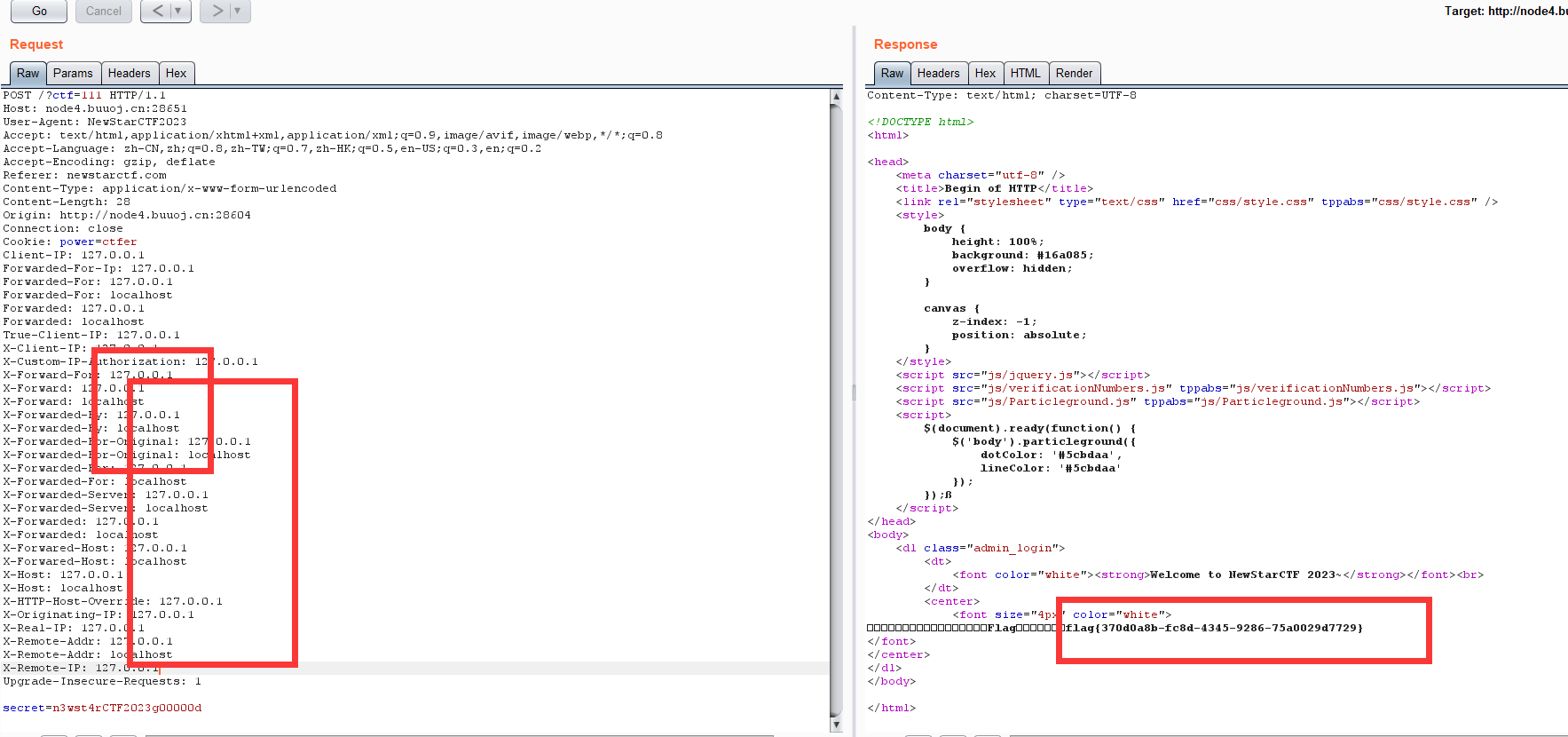Screen dimensions: 1568x737
Task: Click the 'POST /?ctf=111 HTTP/1.1' request line
Action: 84,95
